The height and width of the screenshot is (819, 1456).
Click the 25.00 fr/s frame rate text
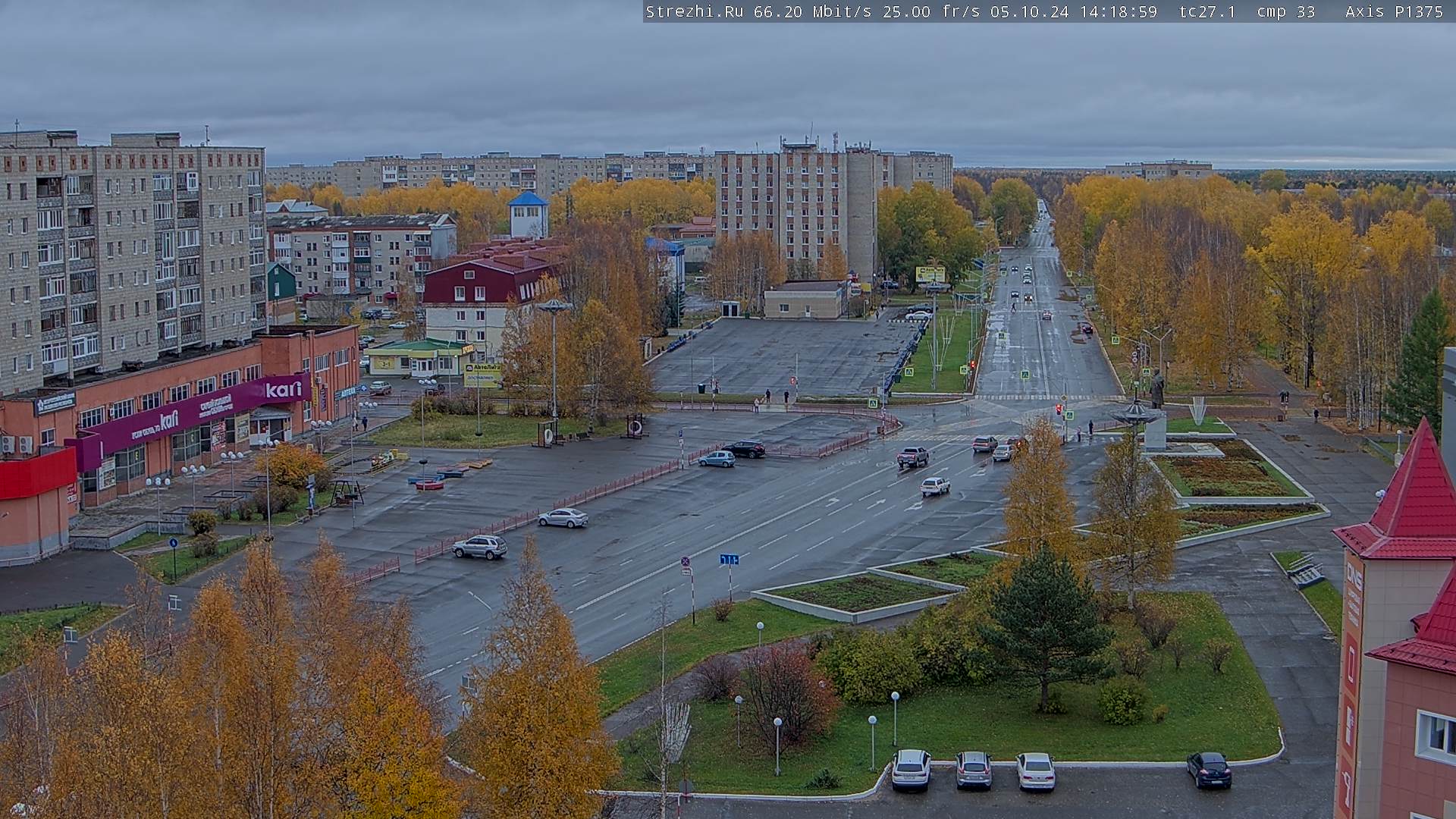coord(930,11)
